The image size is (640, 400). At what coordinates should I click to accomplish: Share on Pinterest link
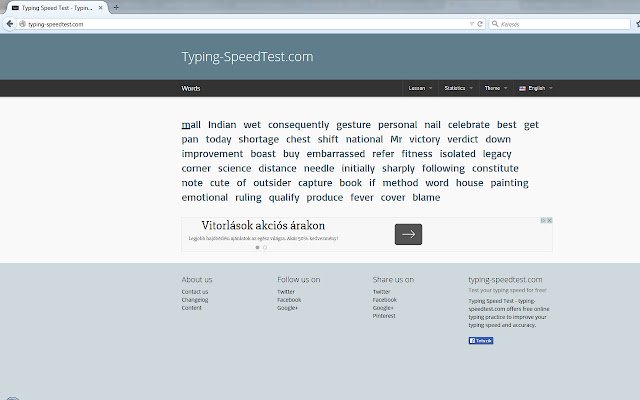[x=384, y=316]
